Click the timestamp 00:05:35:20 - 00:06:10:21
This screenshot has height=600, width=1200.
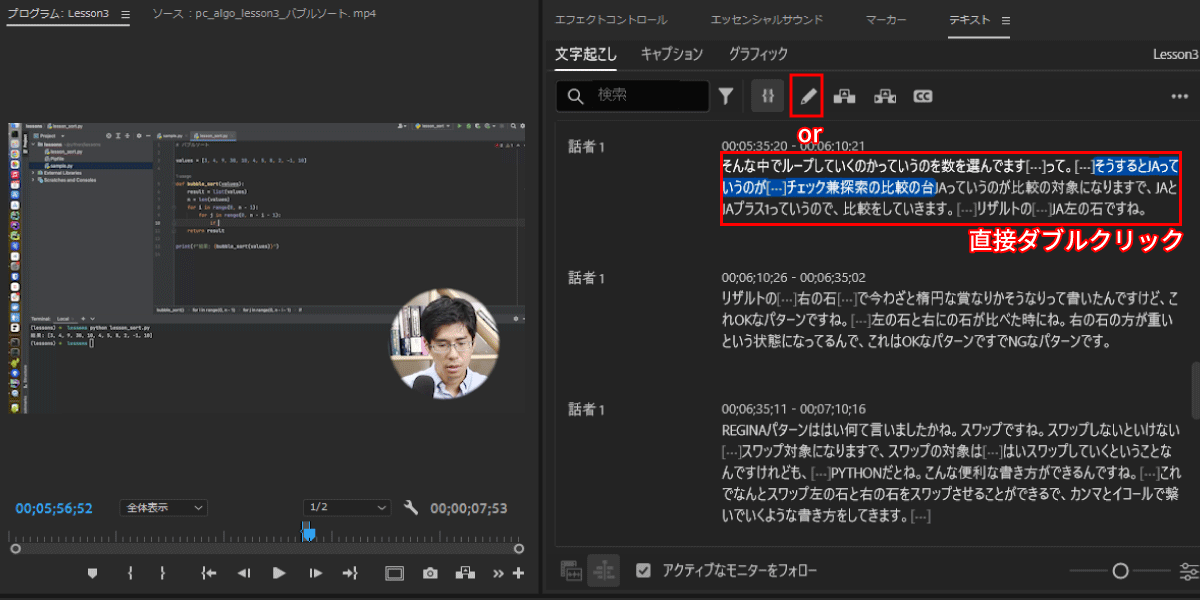click(793, 146)
